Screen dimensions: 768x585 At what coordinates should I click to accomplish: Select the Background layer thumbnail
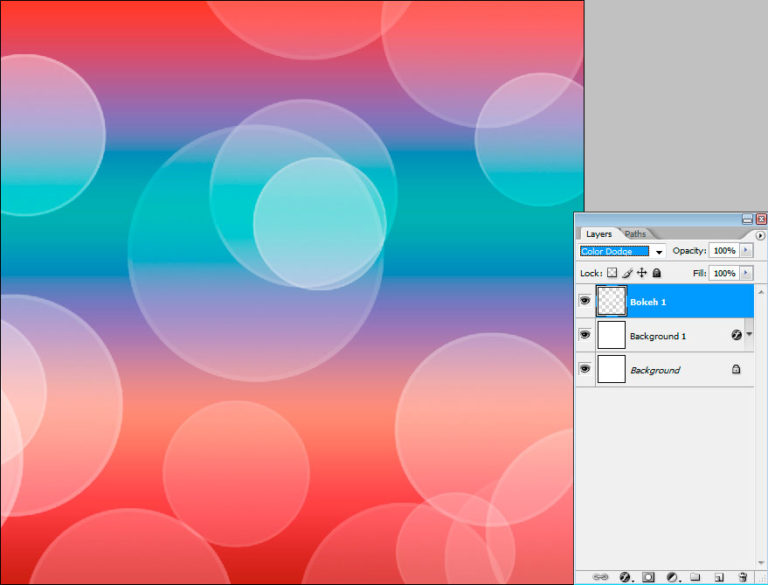(611, 369)
